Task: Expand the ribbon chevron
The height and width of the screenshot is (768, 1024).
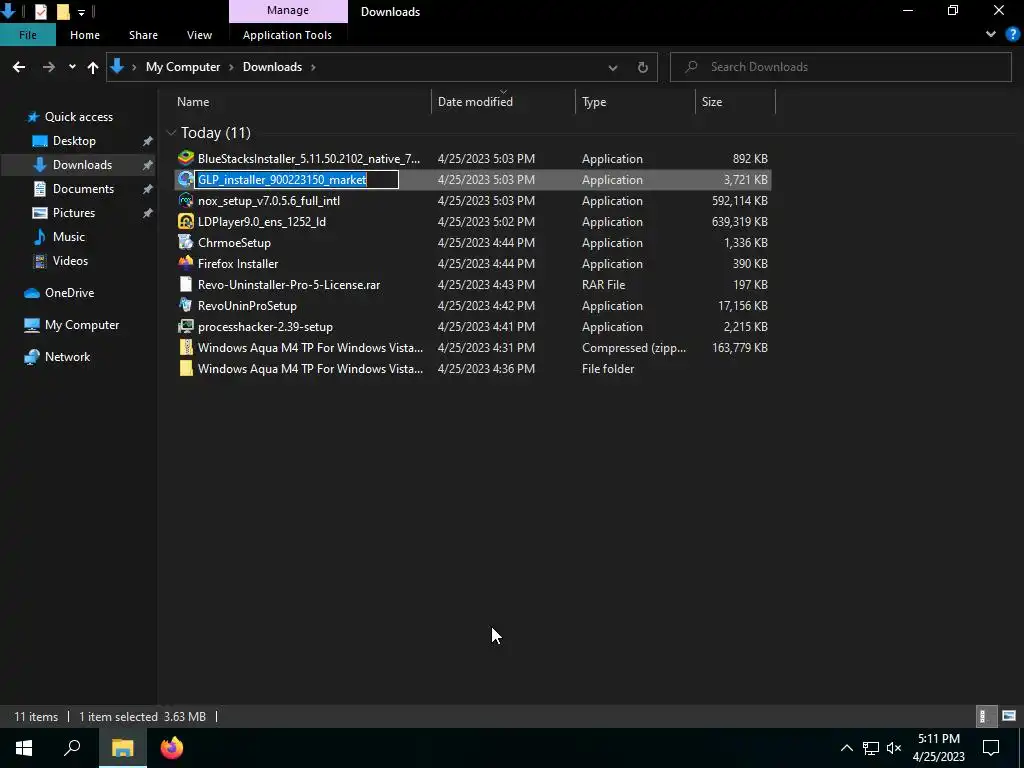Action: (x=991, y=35)
